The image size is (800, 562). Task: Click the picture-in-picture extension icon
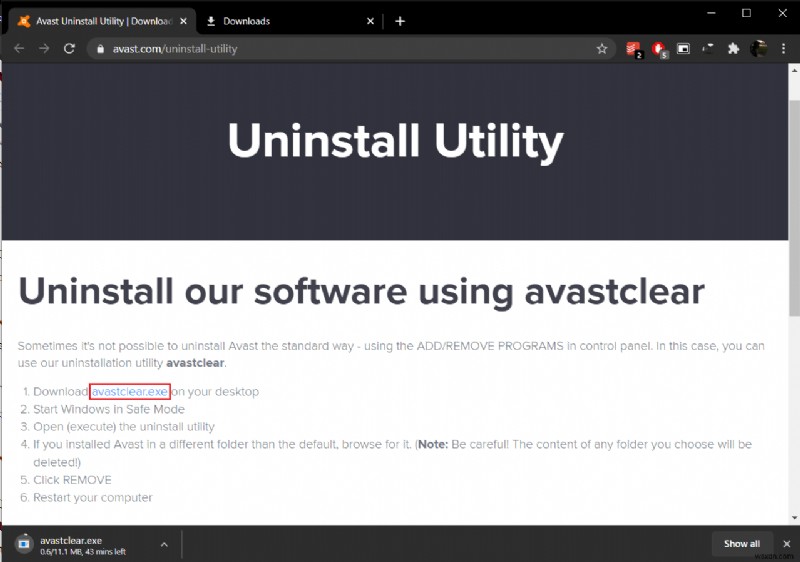point(683,48)
